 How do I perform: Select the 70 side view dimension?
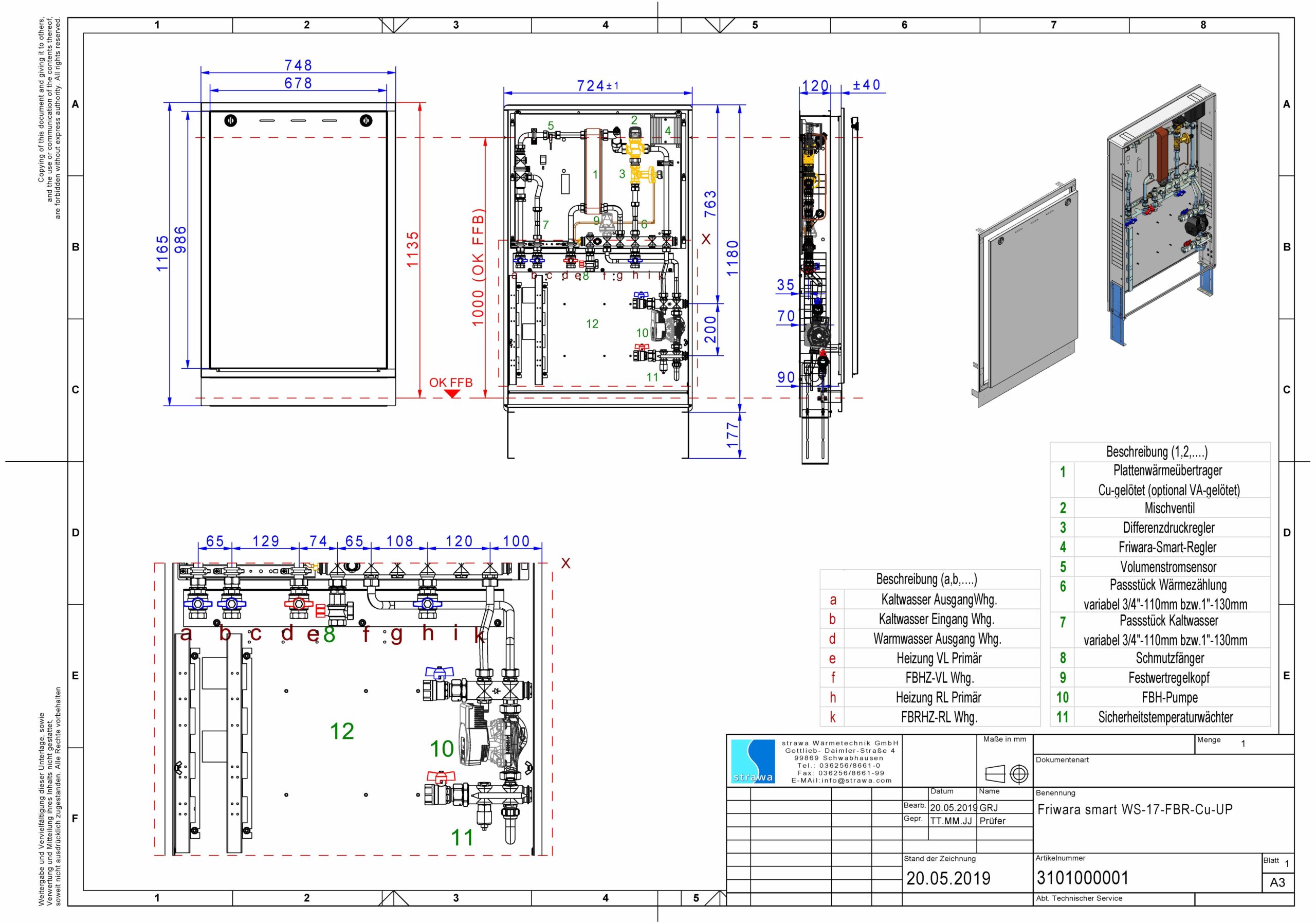pyautogui.click(x=786, y=316)
